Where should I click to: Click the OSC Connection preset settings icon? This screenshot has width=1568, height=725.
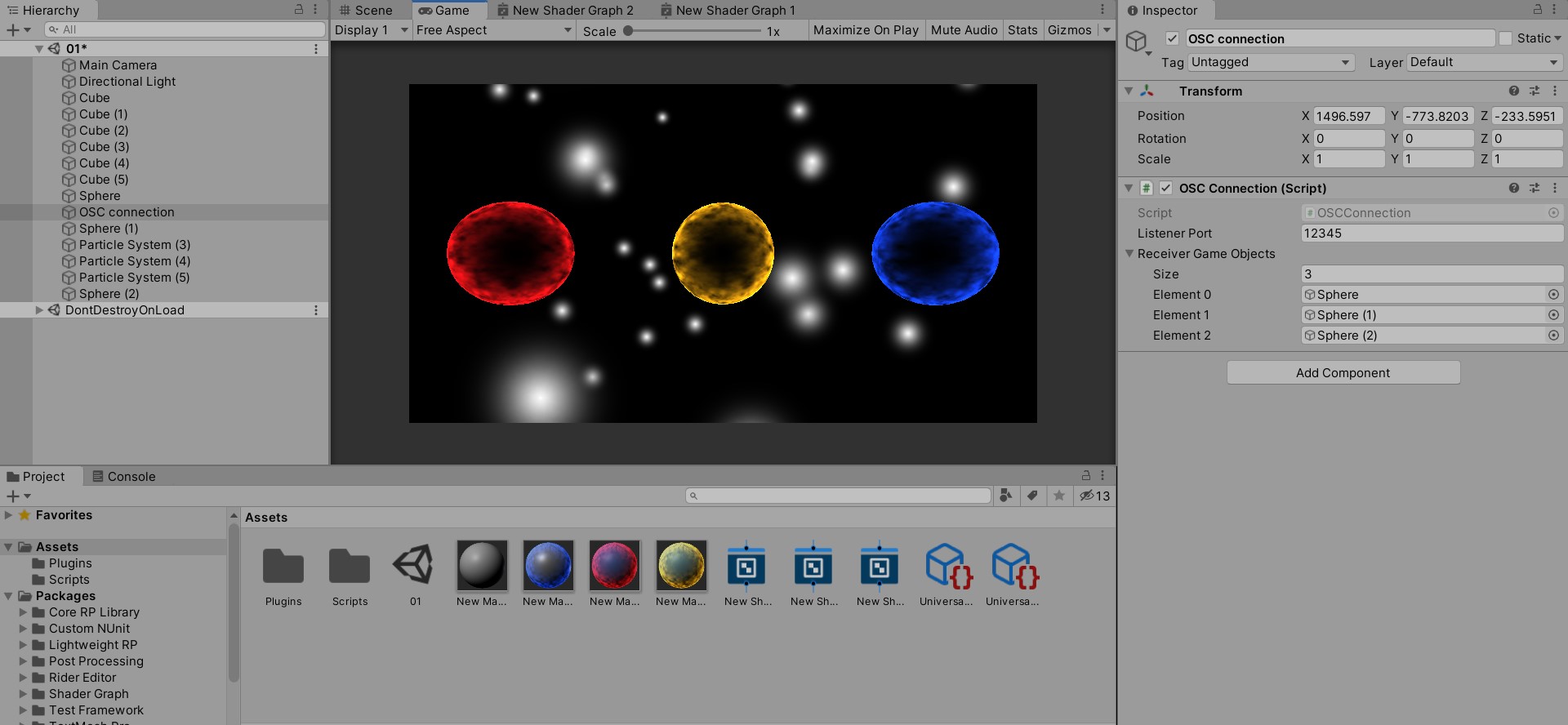[1535, 188]
